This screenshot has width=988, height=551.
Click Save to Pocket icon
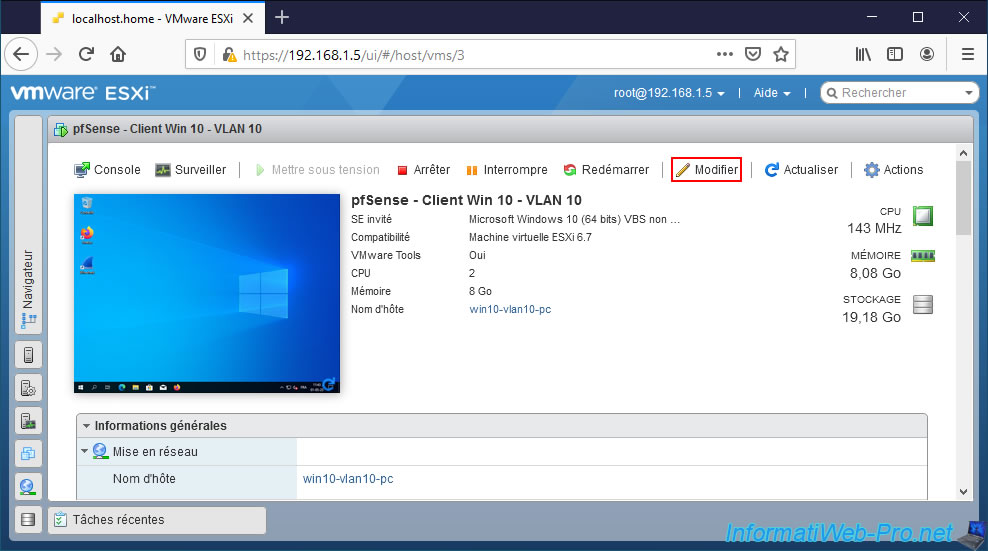pos(753,54)
